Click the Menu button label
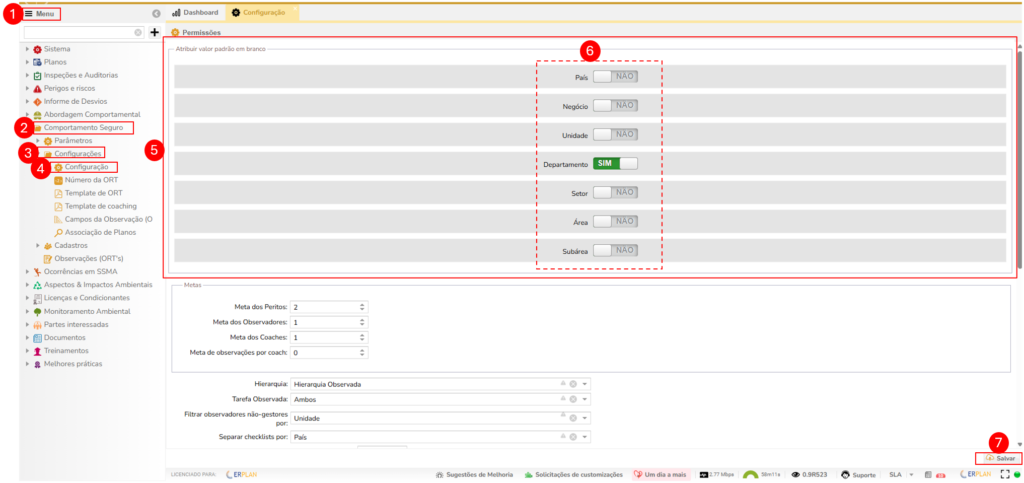The image size is (1024, 483). (x=45, y=13)
